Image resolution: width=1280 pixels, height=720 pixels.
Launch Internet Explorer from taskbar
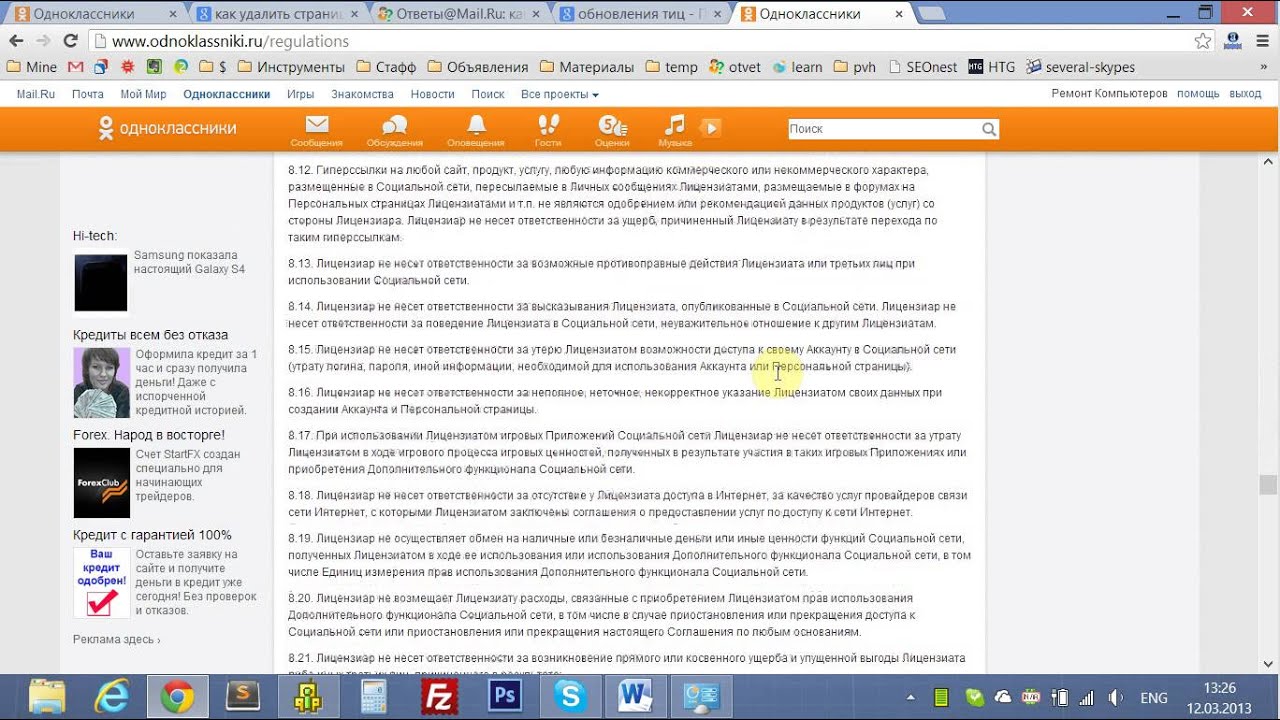[x=112, y=697]
